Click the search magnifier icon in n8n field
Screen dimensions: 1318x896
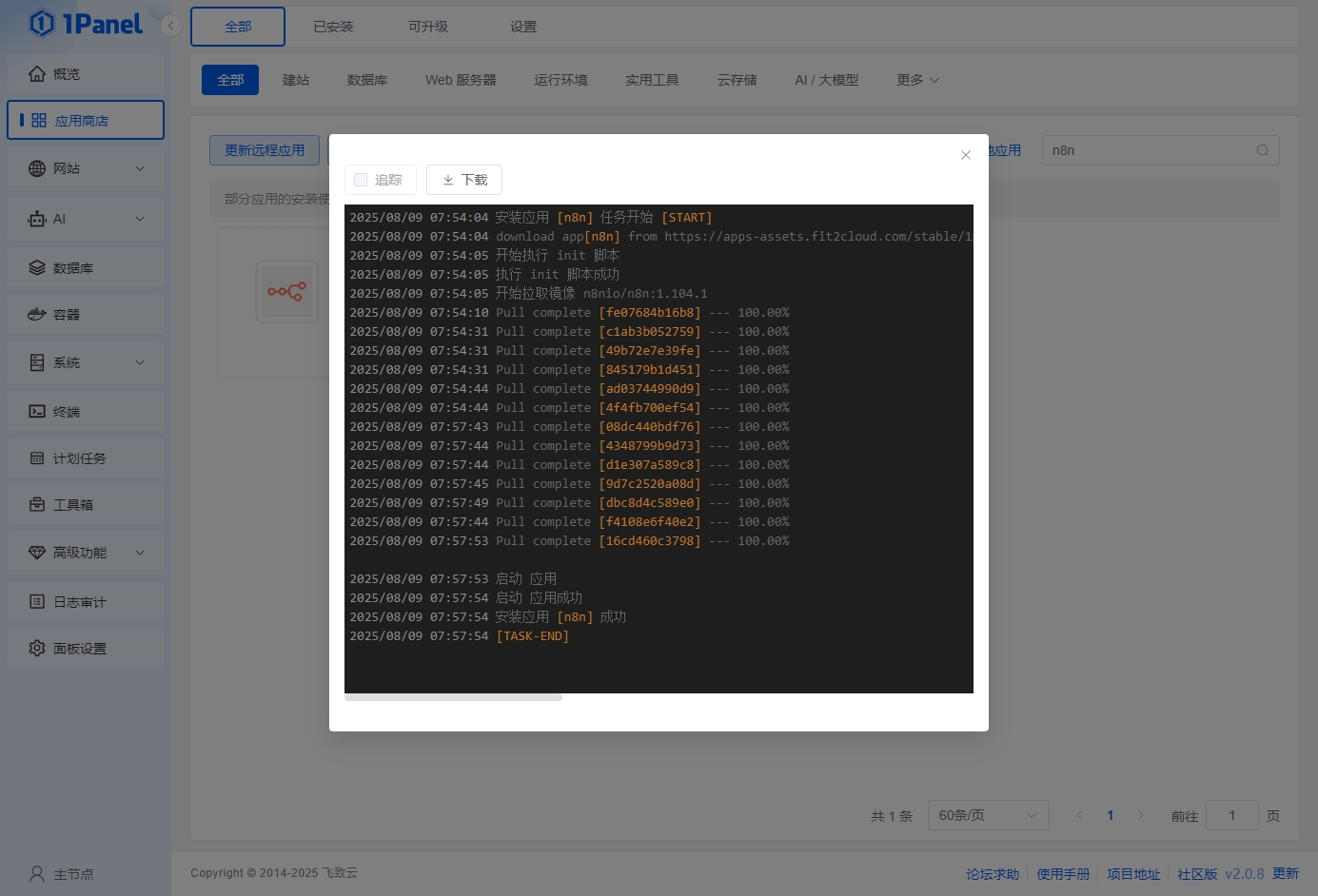coord(1263,150)
